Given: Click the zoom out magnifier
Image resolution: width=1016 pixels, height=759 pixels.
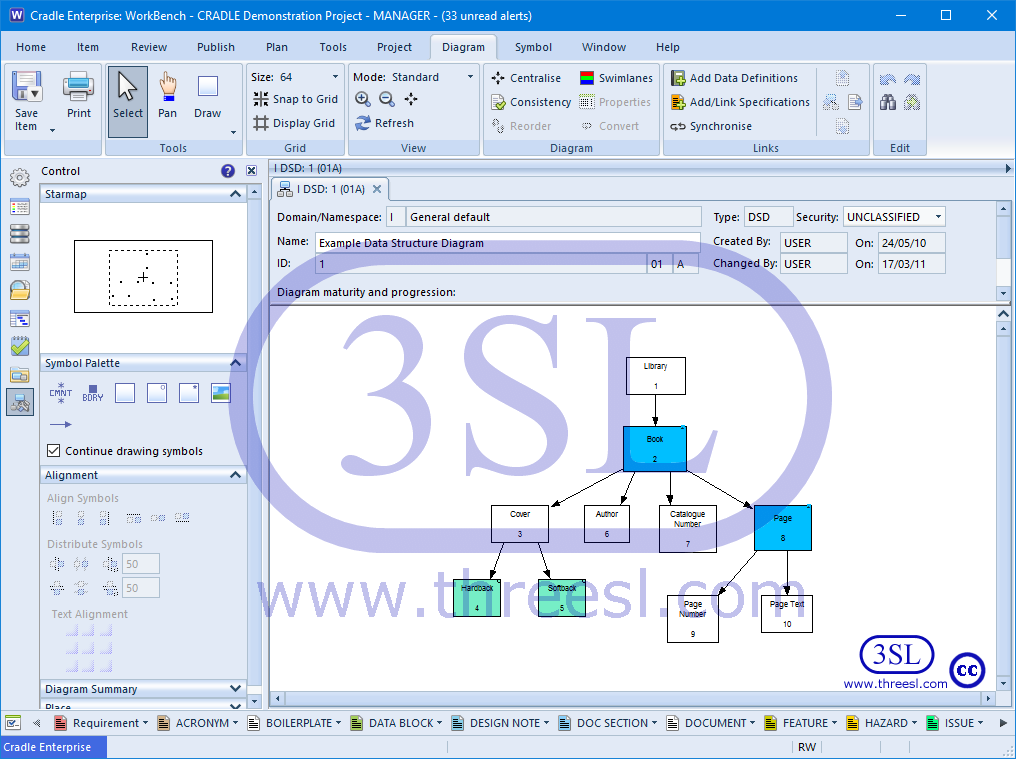Looking at the screenshot, I should click(x=386, y=99).
